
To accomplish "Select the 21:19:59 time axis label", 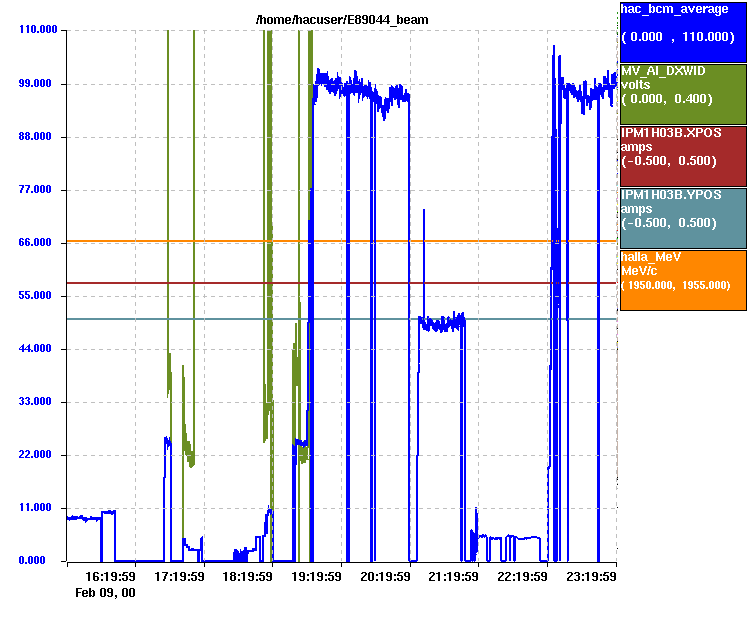I will click(452, 577).
